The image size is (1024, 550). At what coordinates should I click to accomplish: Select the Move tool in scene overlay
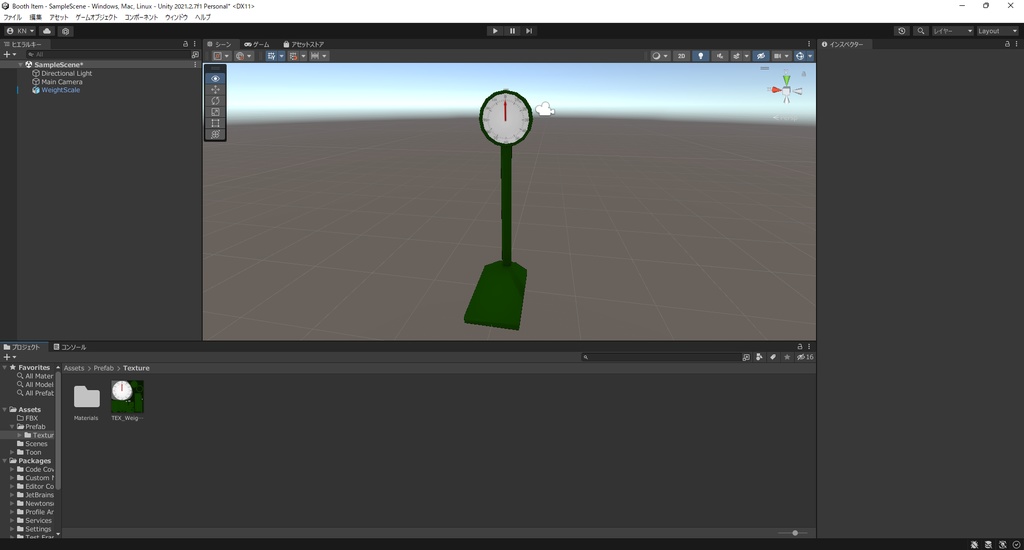tap(215, 89)
